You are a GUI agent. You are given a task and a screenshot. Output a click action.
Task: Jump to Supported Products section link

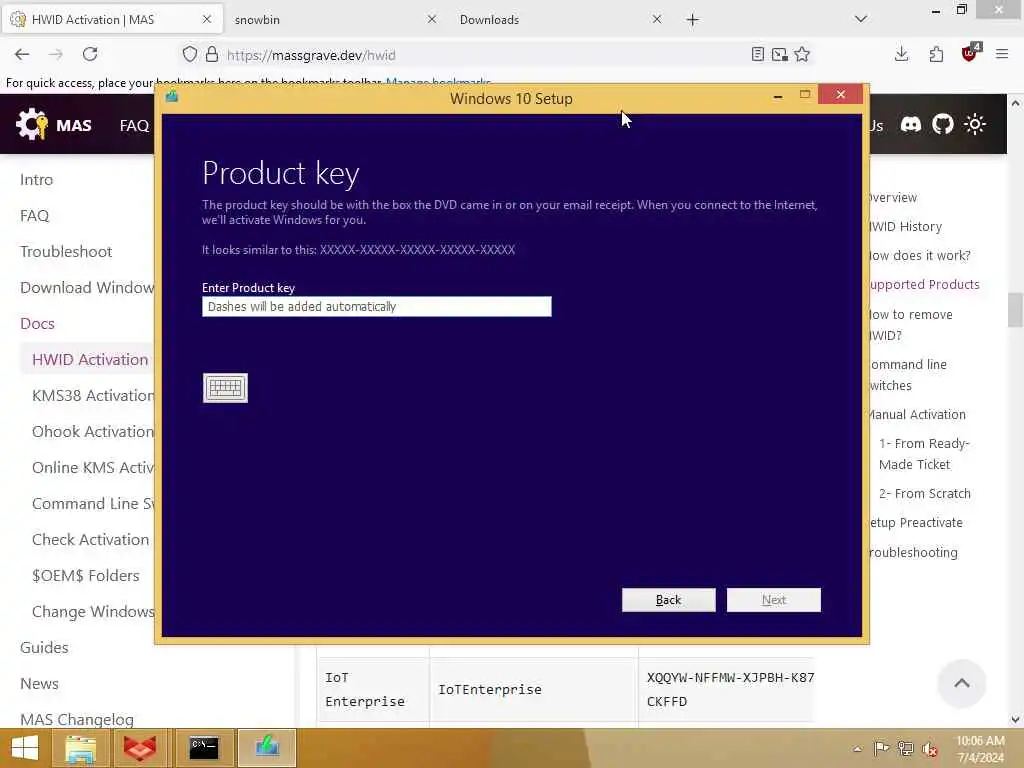(x=925, y=284)
